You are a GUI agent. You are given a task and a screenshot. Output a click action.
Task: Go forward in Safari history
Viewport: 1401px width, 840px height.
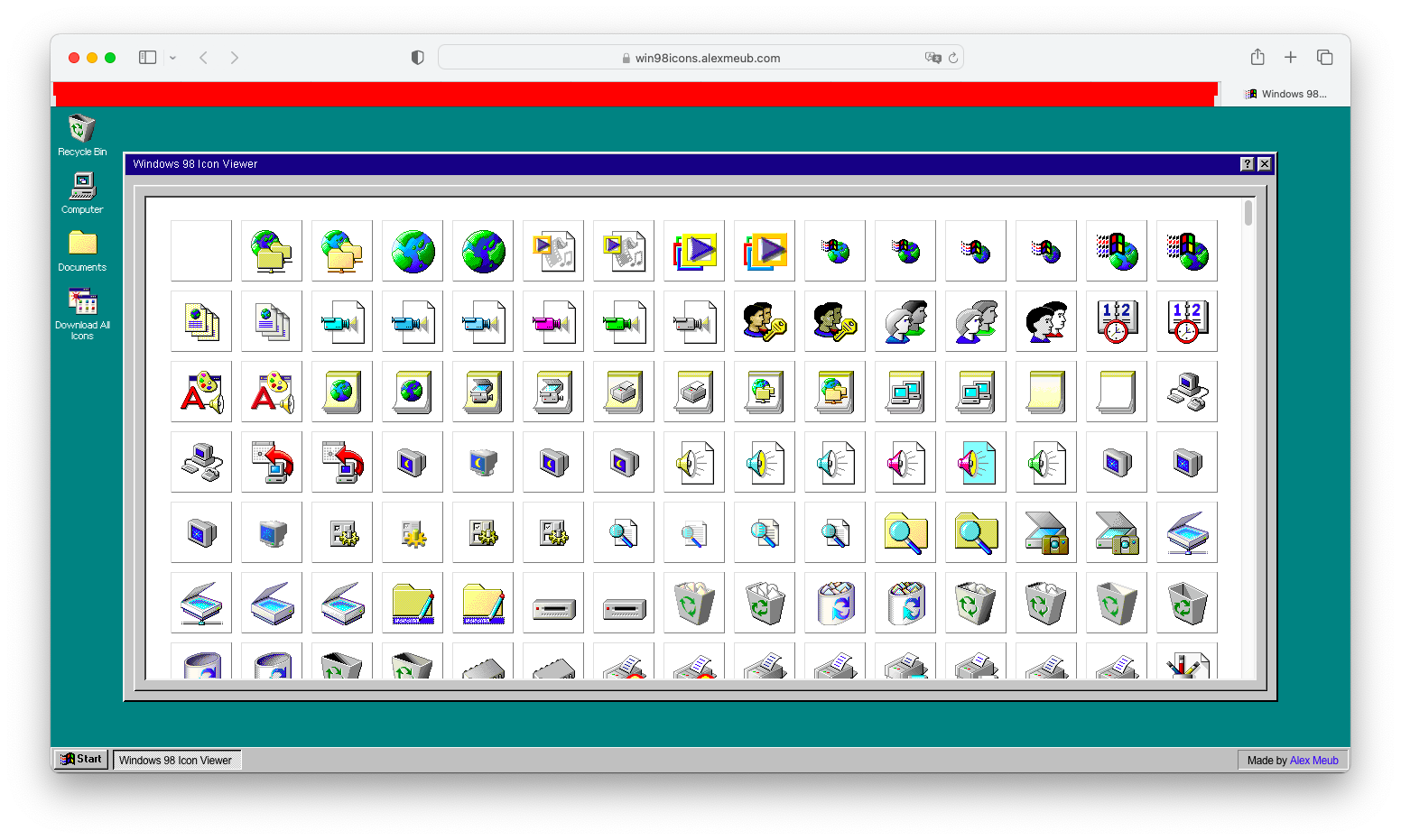235,57
